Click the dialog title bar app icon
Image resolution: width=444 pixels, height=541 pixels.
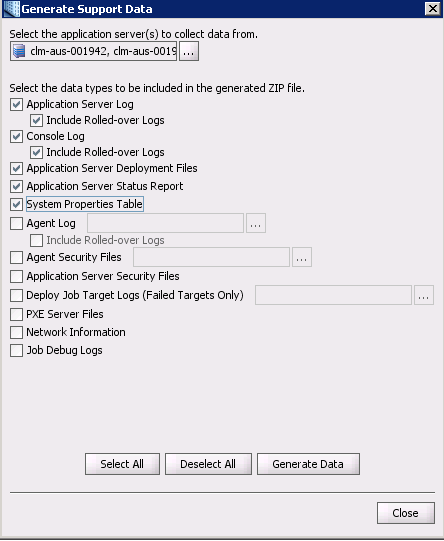pos(12,8)
